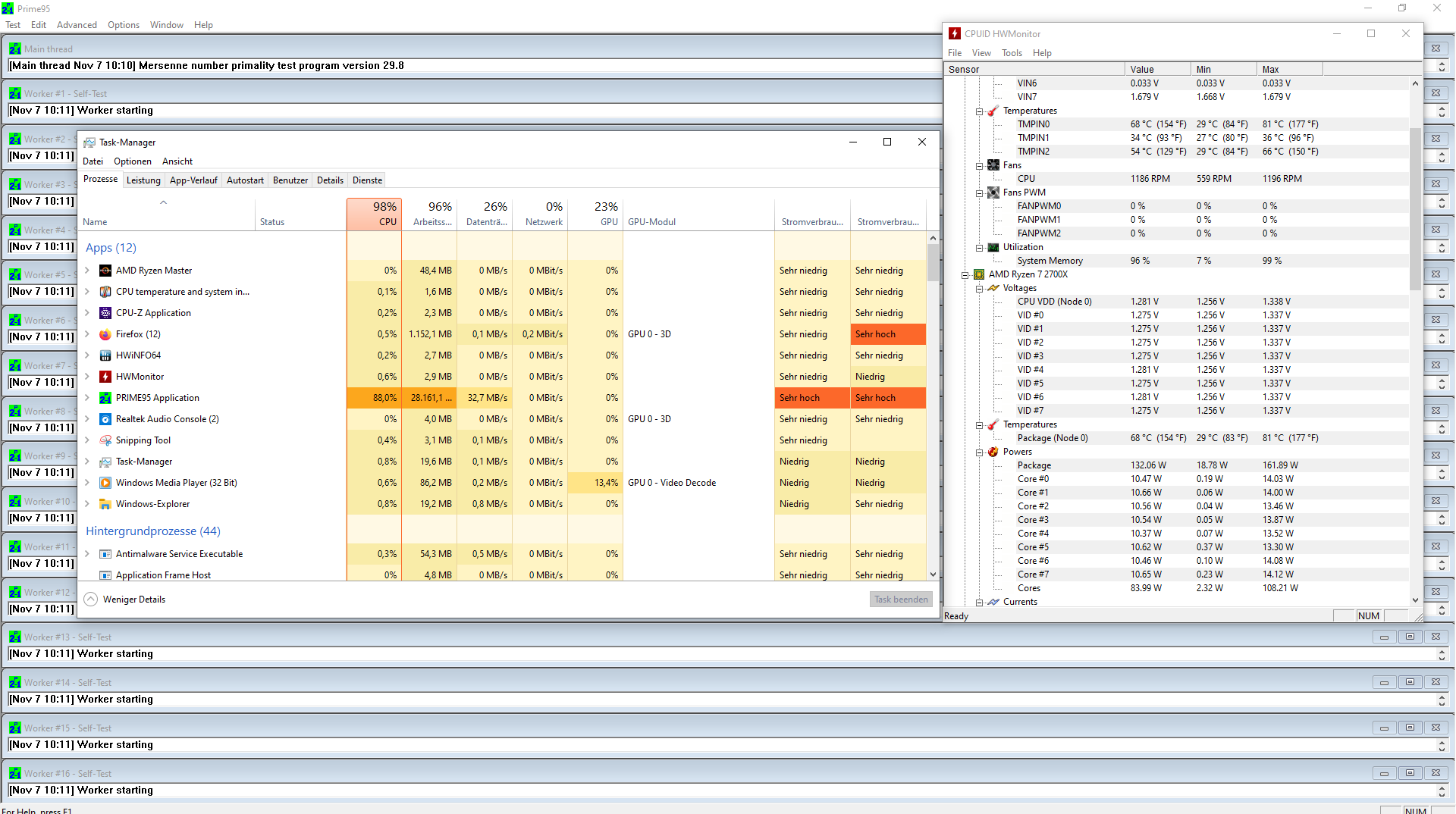The width and height of the screenshot is (1456, 814).
Task: Minimize the Worker #13 Self-Test child window
Action: pyautogui.click(x=1384, y=637)
